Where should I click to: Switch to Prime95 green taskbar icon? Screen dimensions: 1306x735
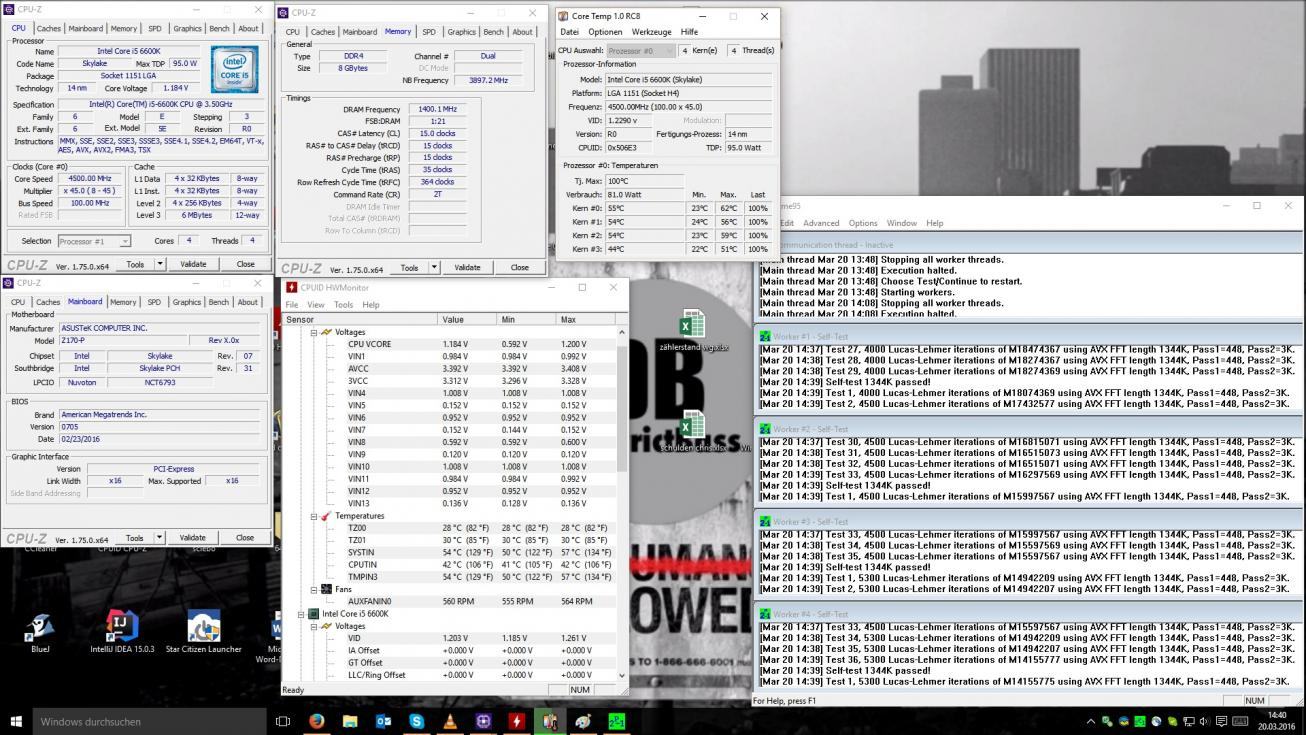(617, 721)
